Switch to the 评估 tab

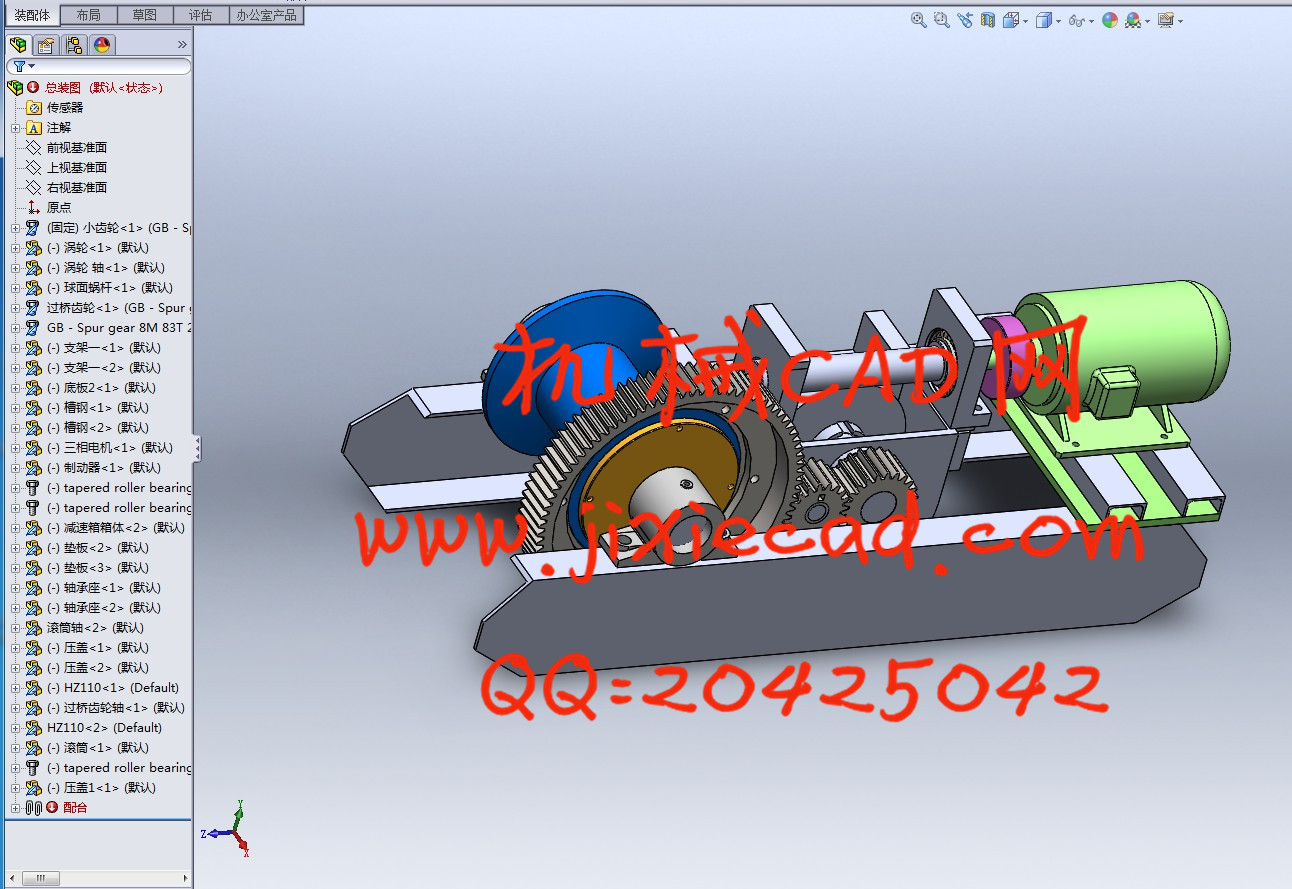pos(200,15)
